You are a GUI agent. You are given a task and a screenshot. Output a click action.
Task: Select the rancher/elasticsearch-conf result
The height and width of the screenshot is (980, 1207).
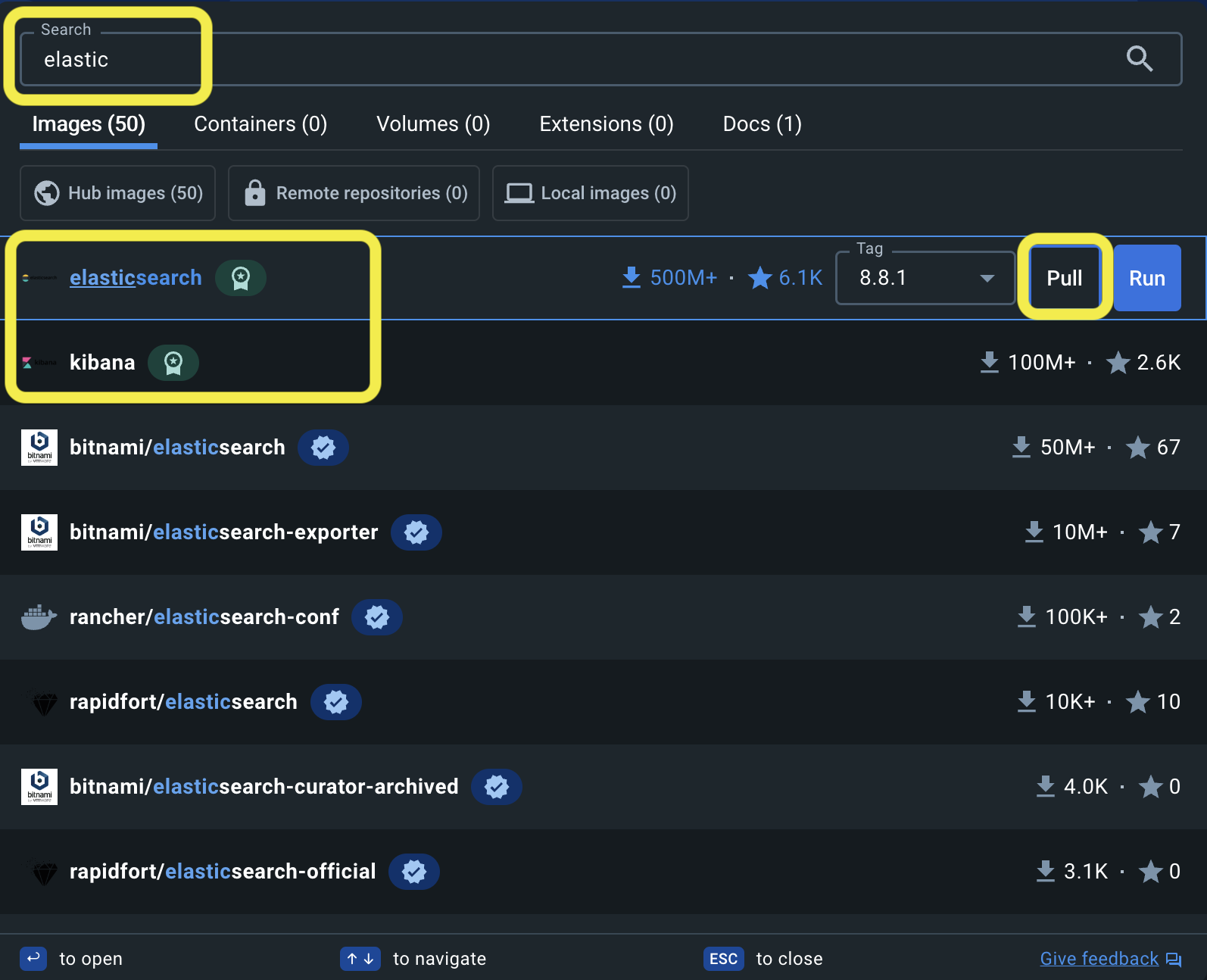coord(603,617)
